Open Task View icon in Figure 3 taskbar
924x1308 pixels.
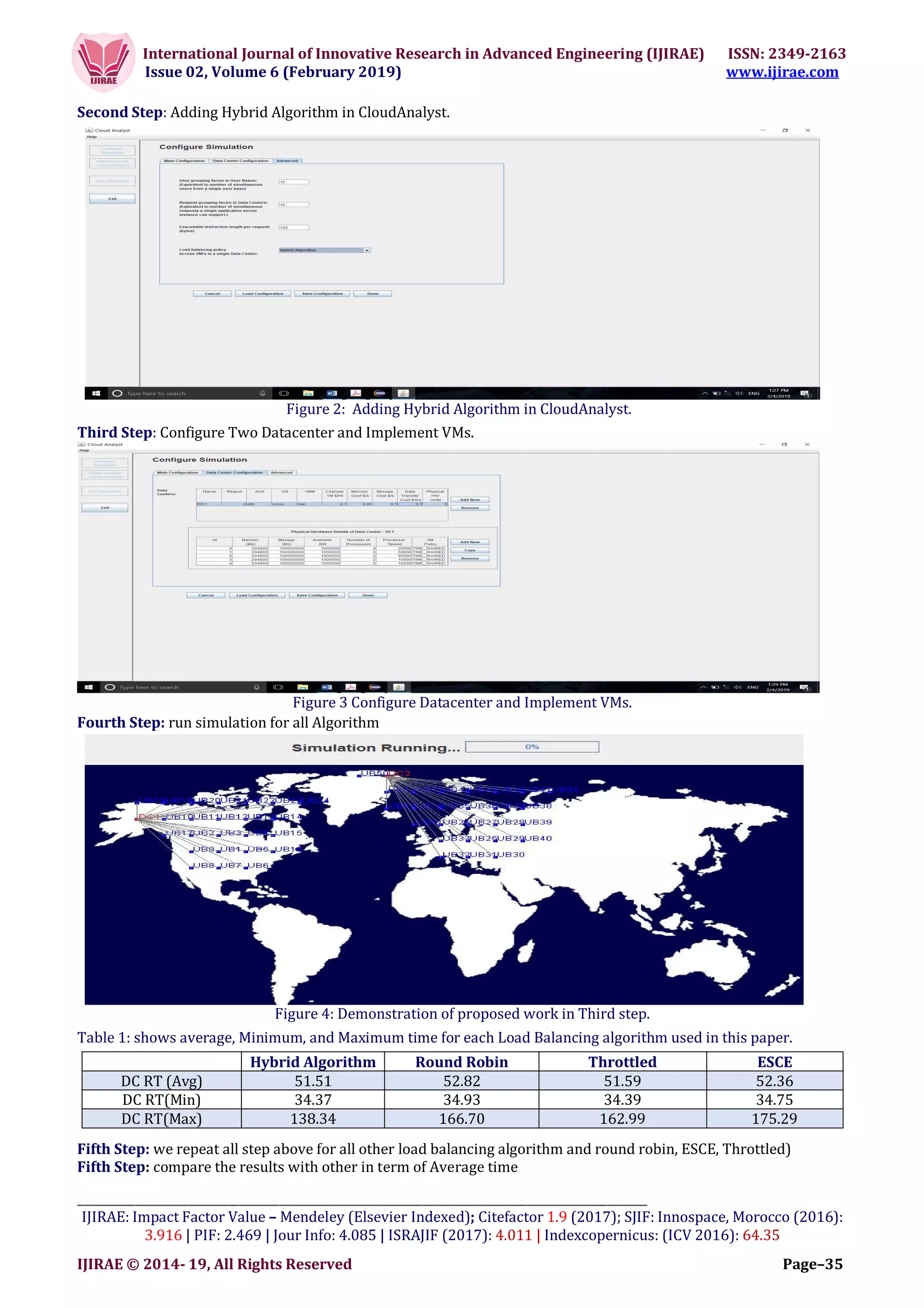[278, 687]
